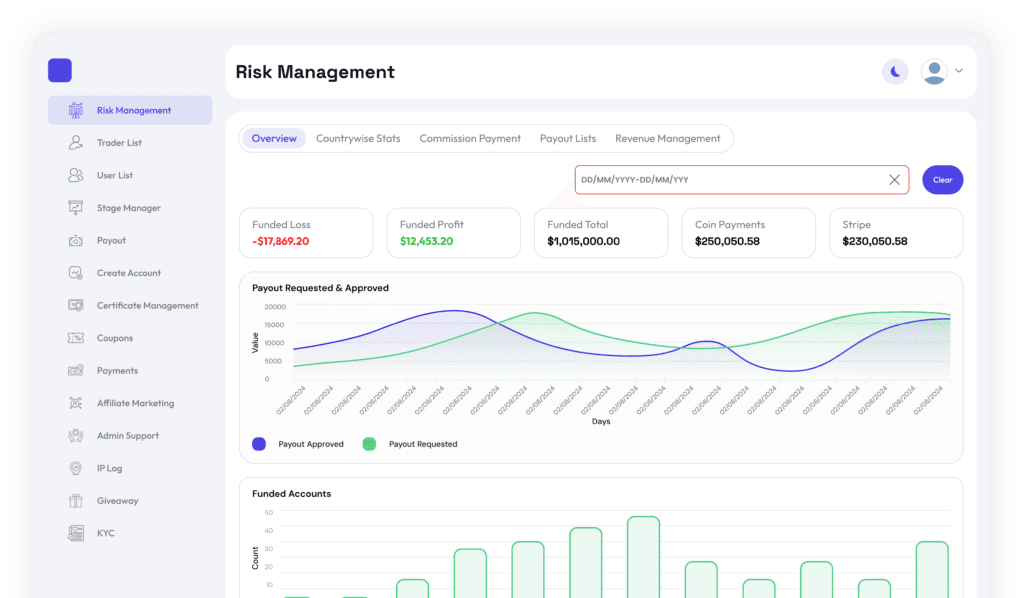
Task: Toggle Payout Approved legend swatch
Action: pyautogui.click(x=259, y=444)
